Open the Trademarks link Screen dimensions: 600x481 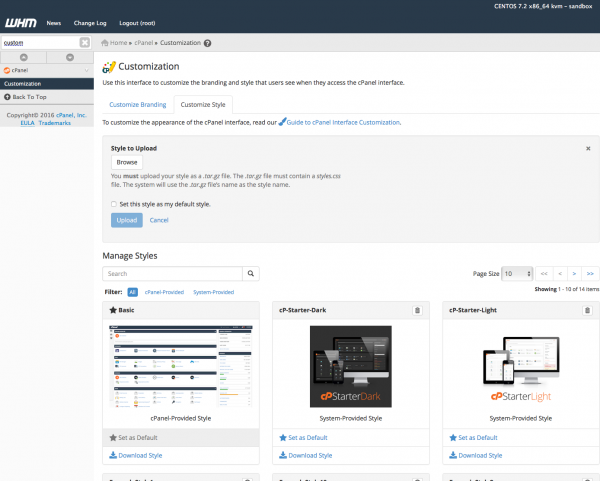pos(55,123)
